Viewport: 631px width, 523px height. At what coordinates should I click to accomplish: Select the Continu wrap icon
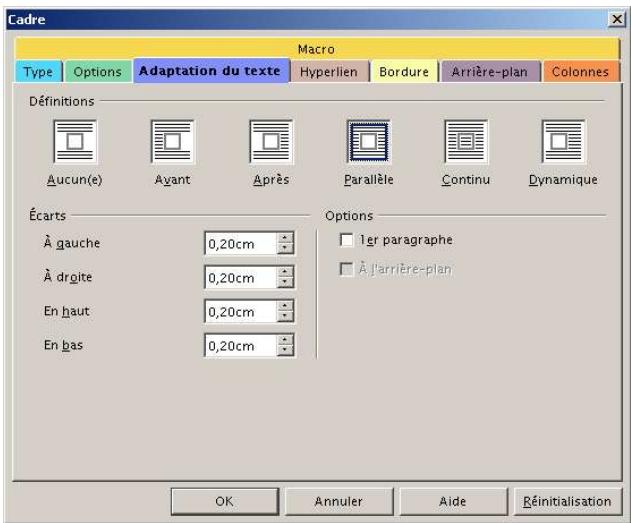click(466, 142)
